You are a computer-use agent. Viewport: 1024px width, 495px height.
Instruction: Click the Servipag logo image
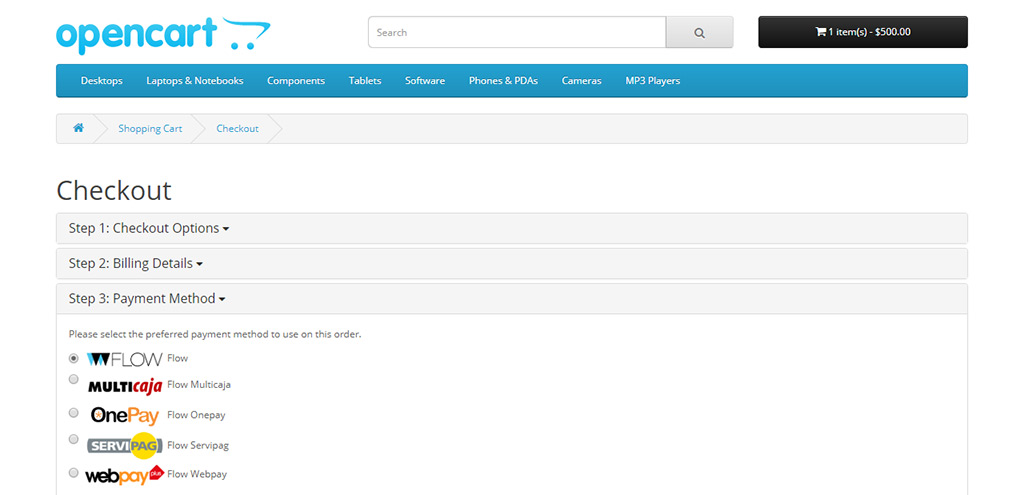125,445
